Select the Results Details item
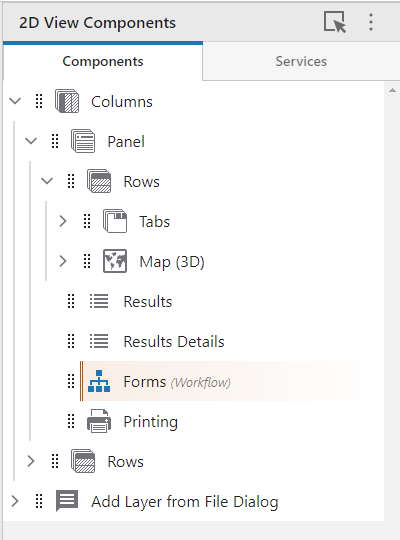 pos(174,341)
